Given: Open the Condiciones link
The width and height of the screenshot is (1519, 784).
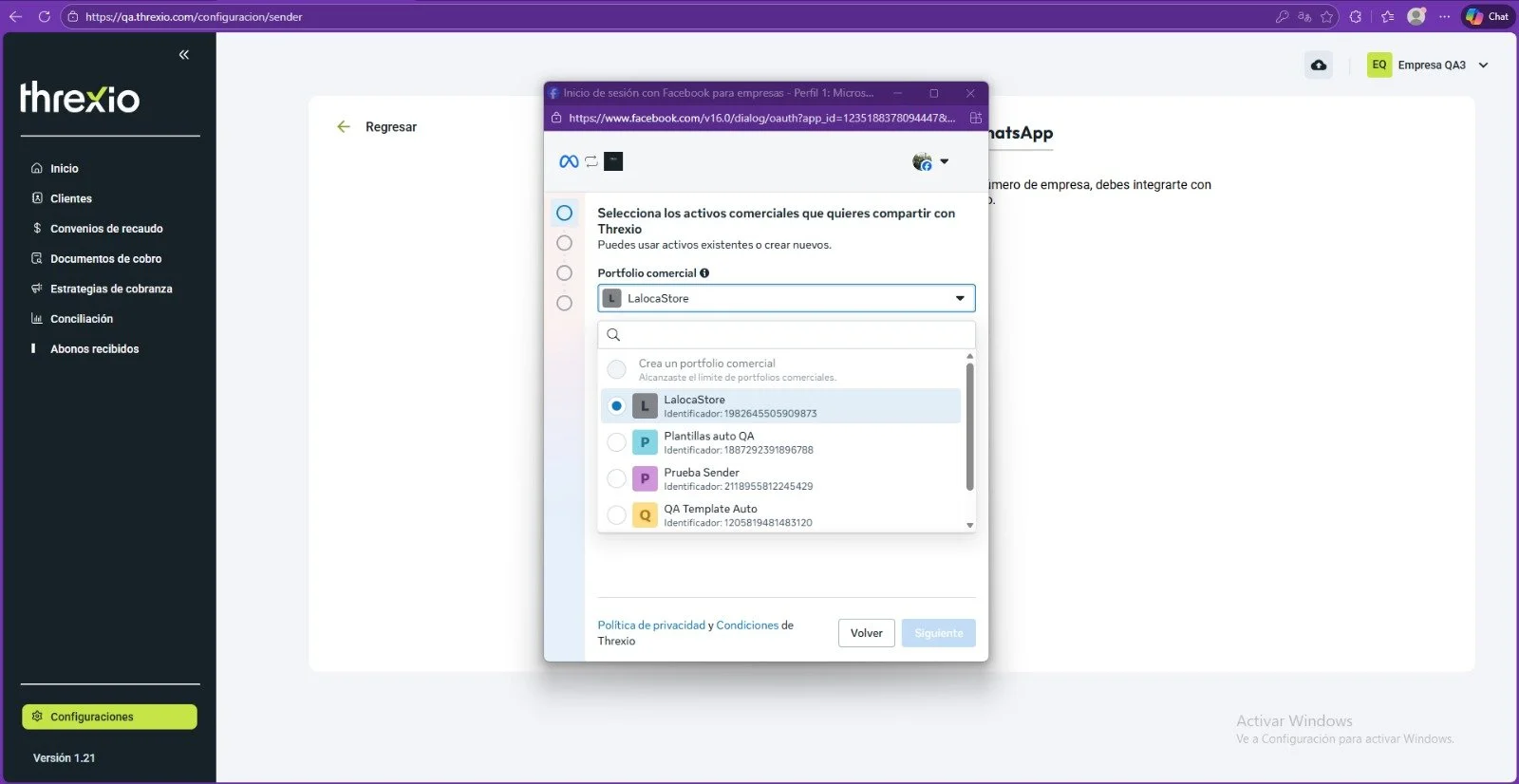Looking at the screenshot, I should click(x=747, y=625).
